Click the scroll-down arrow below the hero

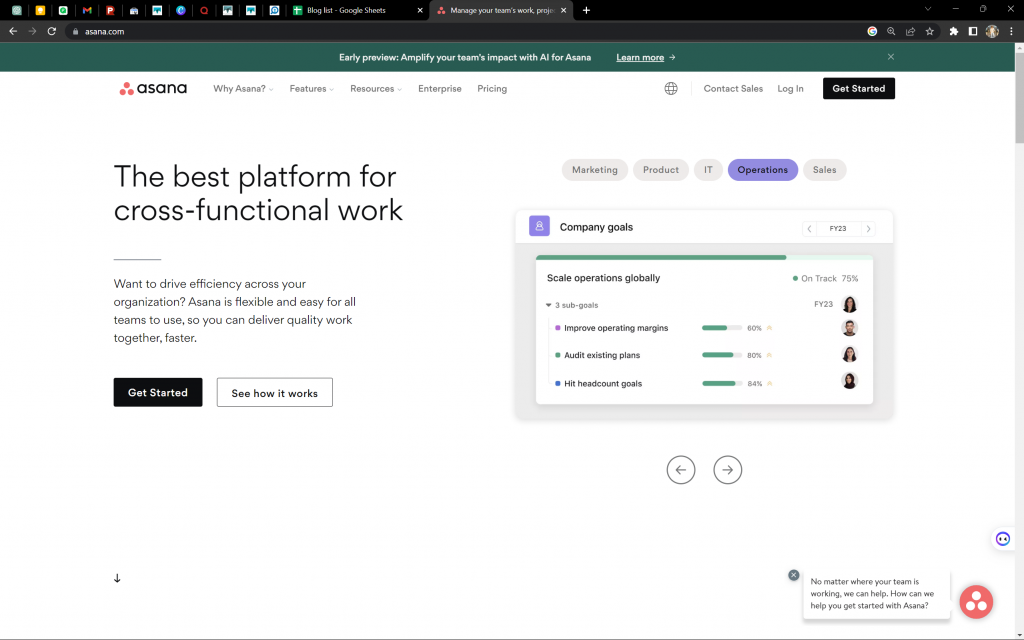click(117, 578)
